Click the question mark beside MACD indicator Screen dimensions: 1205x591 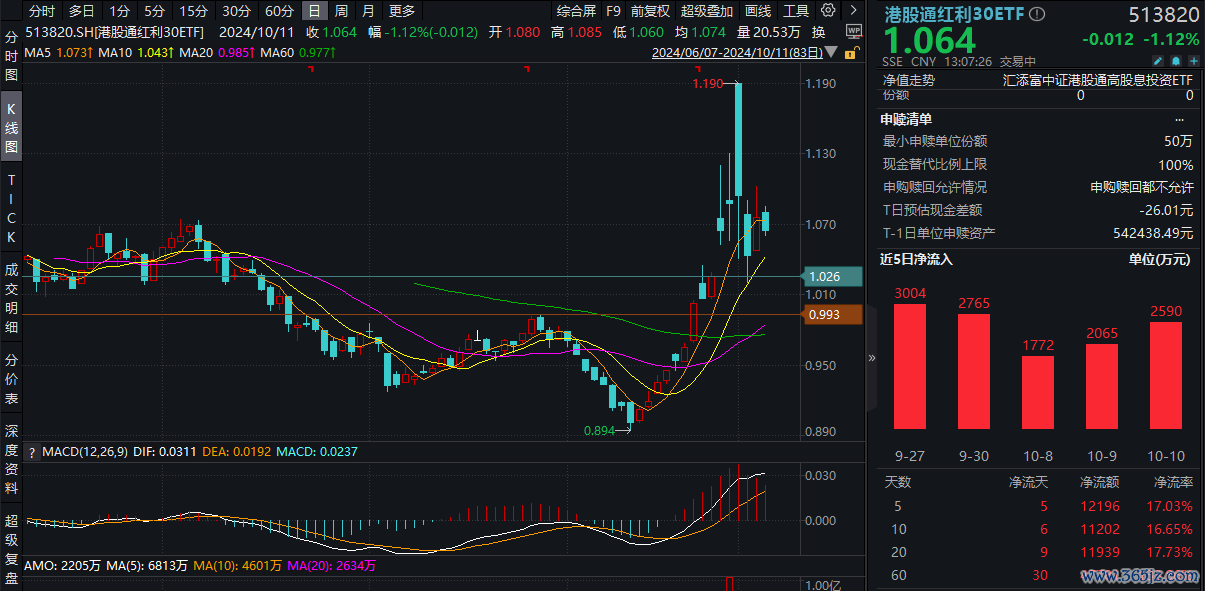point(31,452)
